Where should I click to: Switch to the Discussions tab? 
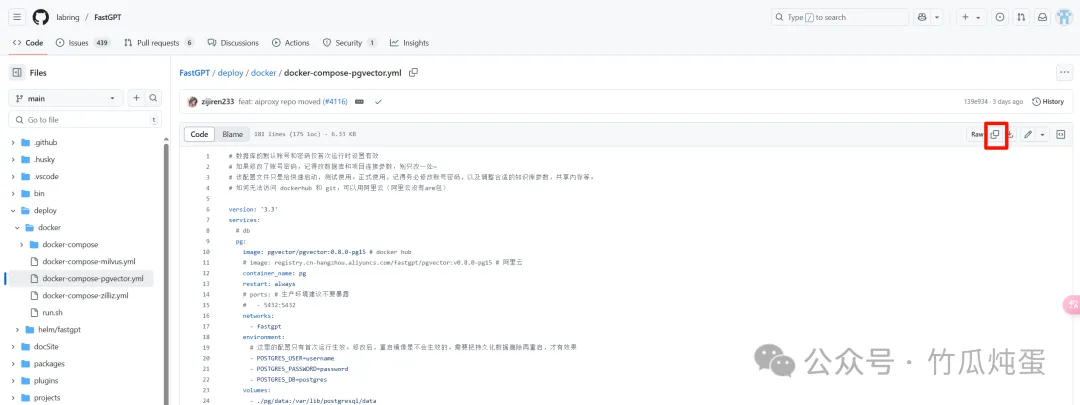pos(233,43)
